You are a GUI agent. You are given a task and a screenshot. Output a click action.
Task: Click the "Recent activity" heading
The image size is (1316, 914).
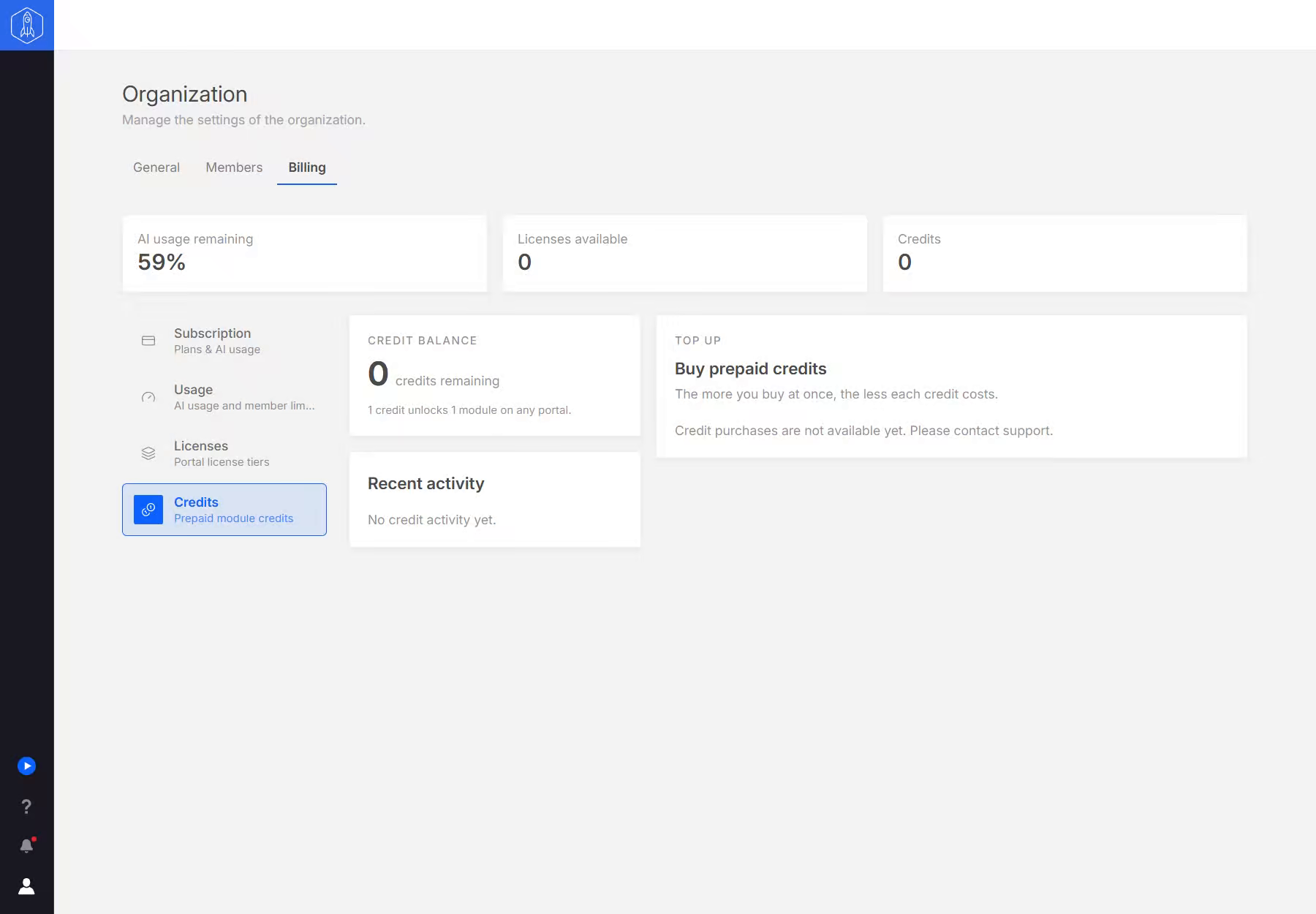click(x=426, y=483)
